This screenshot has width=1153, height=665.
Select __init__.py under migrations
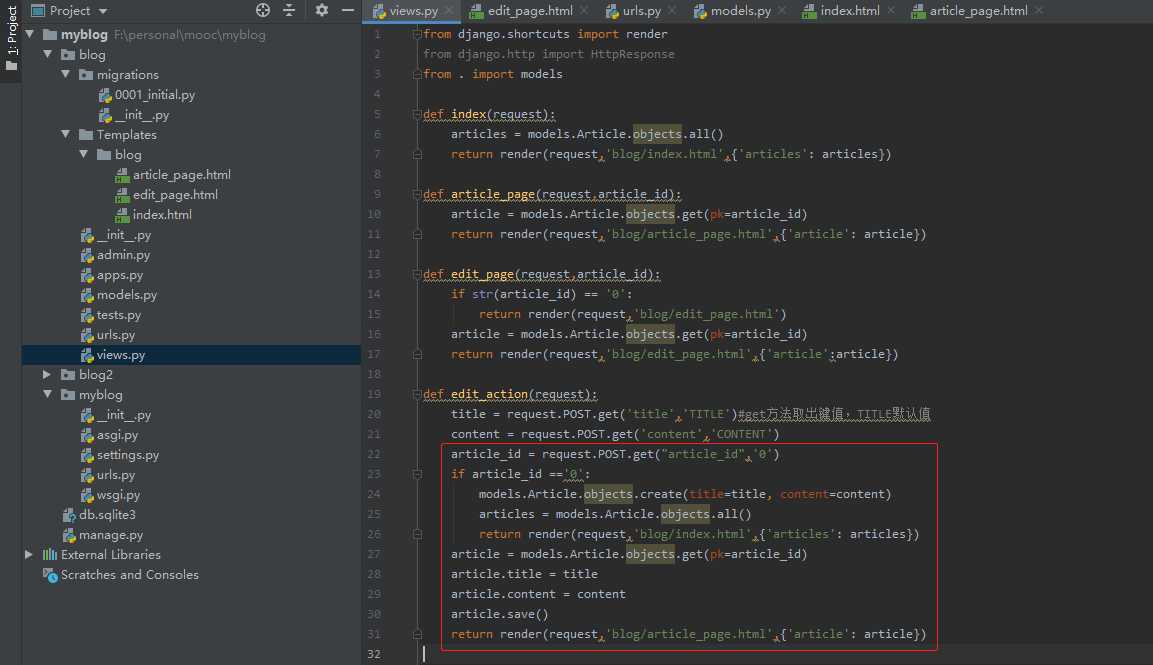[142, 115]
